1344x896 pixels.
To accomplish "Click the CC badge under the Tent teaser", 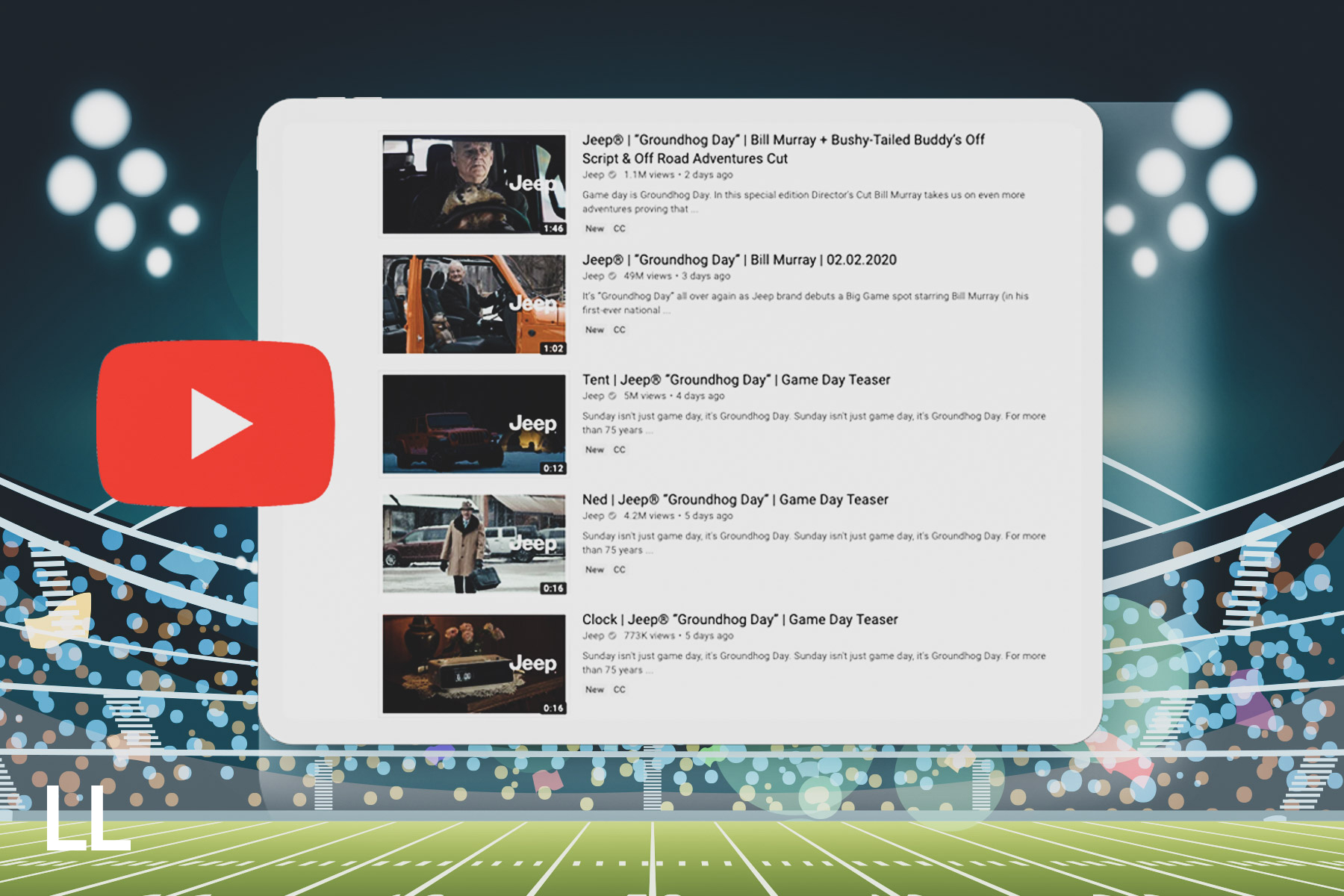I will tap(620, 449).
